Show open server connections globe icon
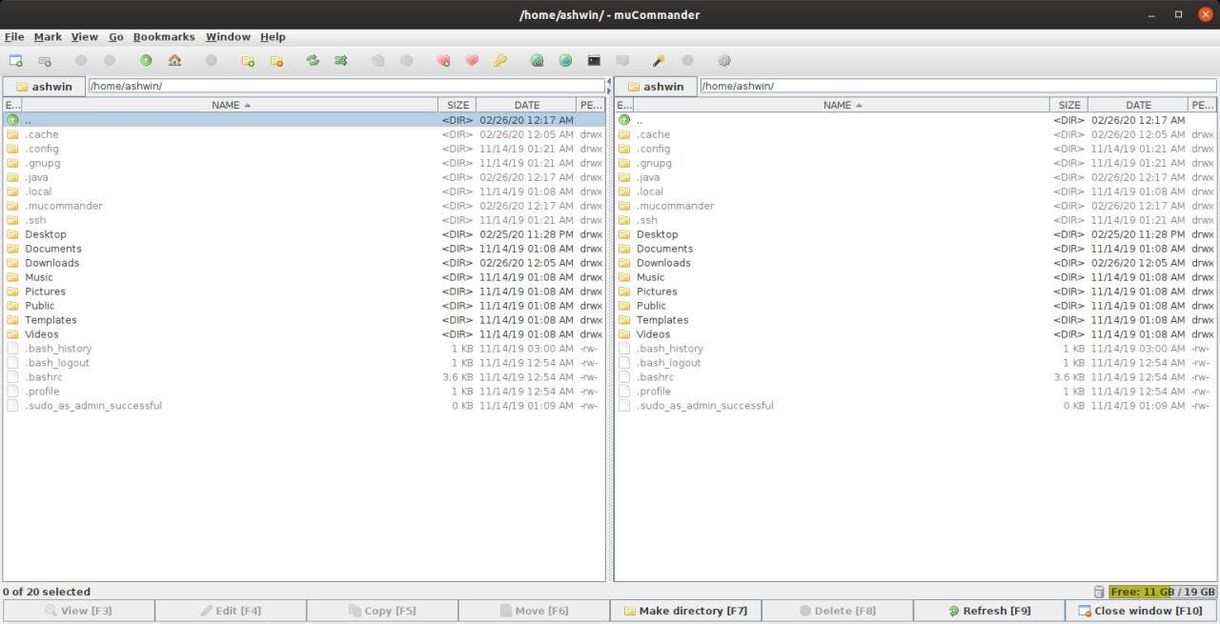Viewport: 1220px width, 624px height. coord(566,61)
